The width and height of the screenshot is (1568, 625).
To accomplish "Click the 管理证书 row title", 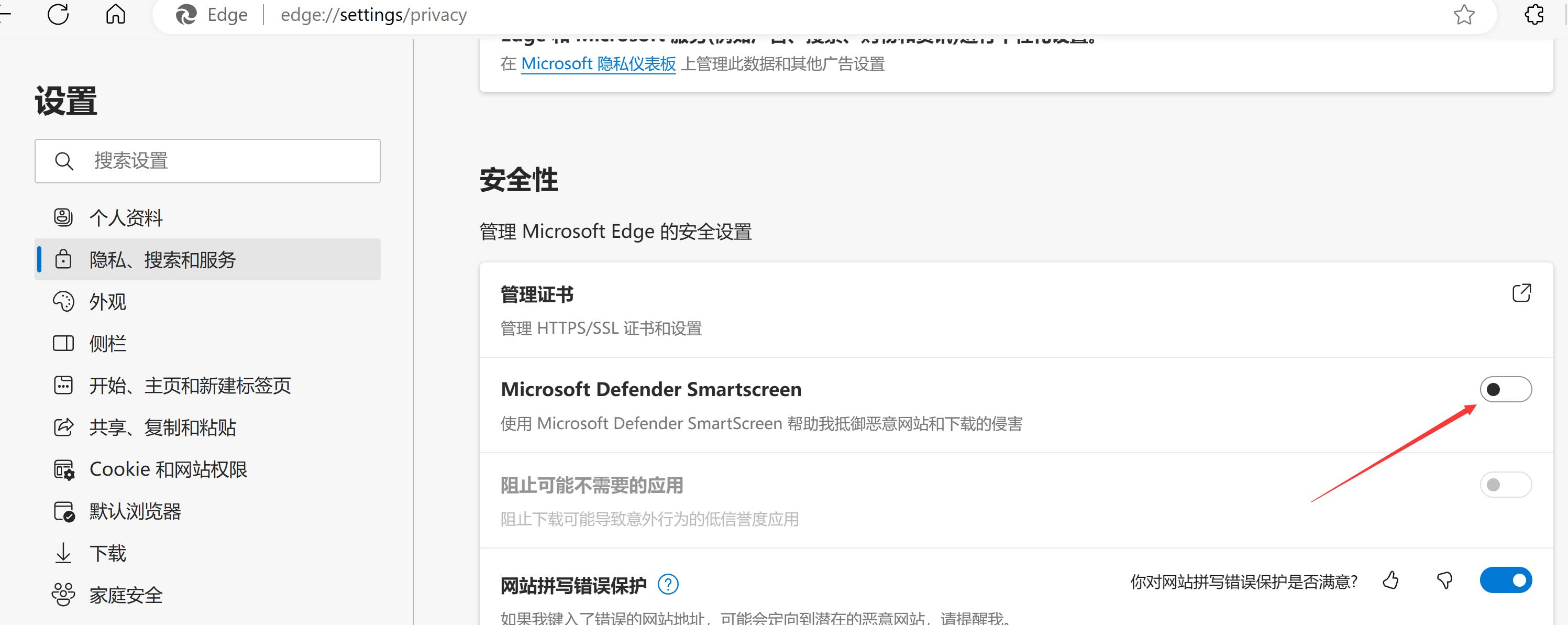I will pyautogui.click(x=537, y=294).
